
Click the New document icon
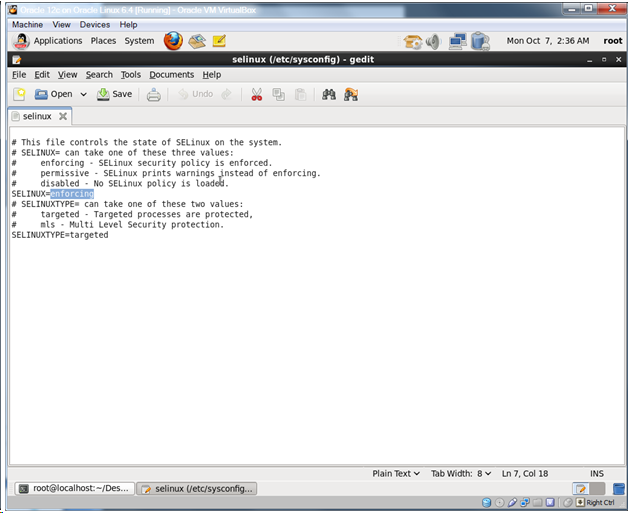pyautogui.click(x=19, y=94)
